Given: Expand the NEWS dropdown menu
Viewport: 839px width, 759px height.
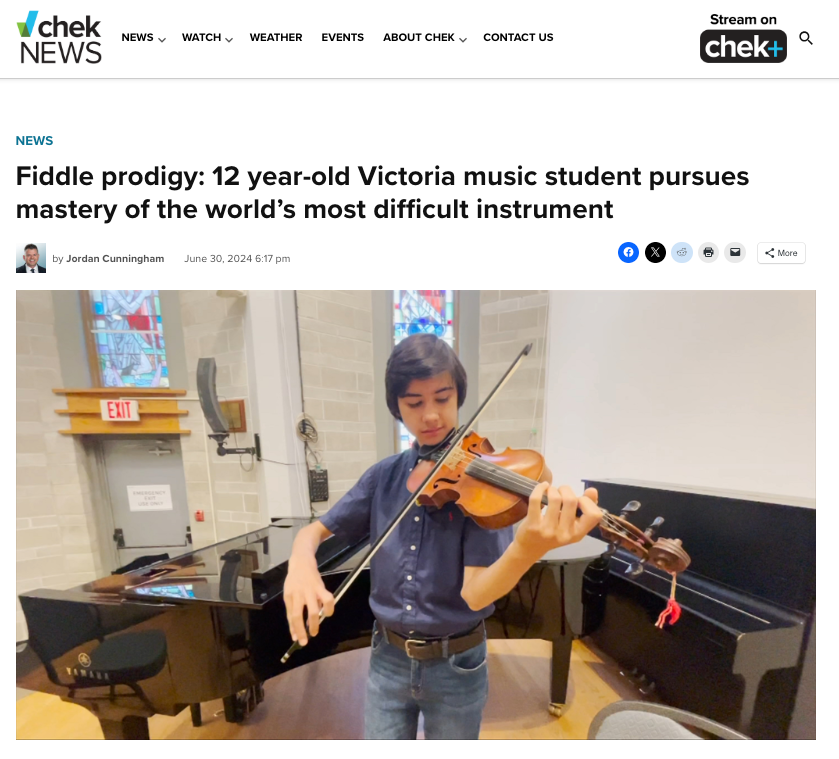Looking at the screenshot, I should click(x=143, y=37).
